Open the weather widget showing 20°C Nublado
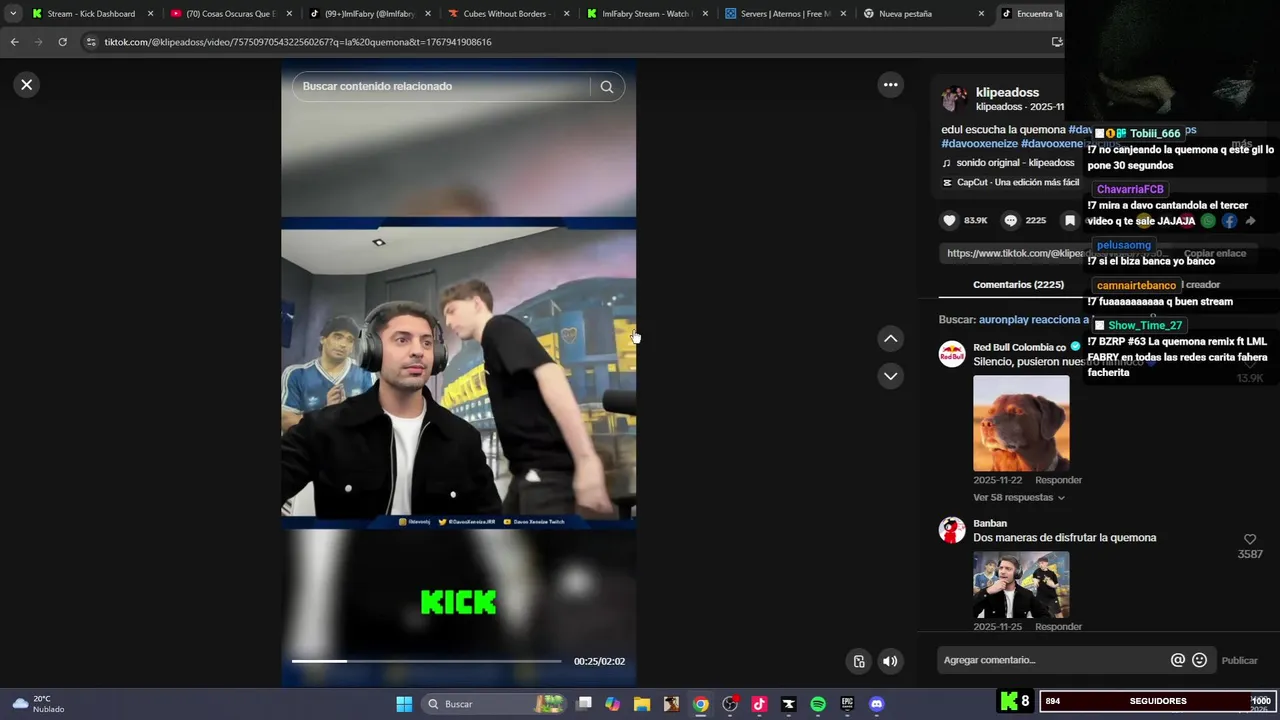This screenshot has width=1280, height=720. coord(38,704)
